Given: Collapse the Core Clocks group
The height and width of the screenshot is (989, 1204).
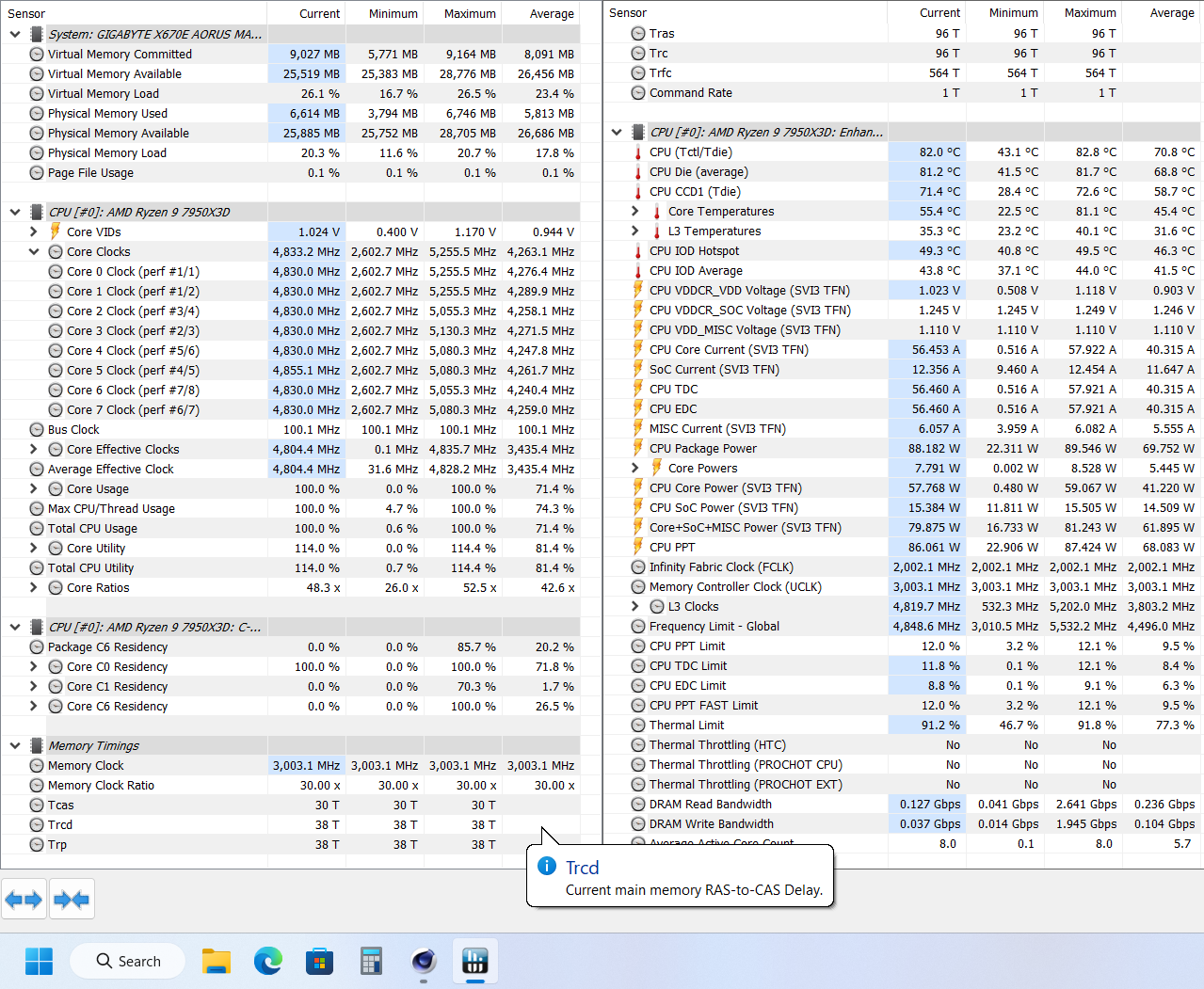Looking at the screenshot, I should (34, 251).
